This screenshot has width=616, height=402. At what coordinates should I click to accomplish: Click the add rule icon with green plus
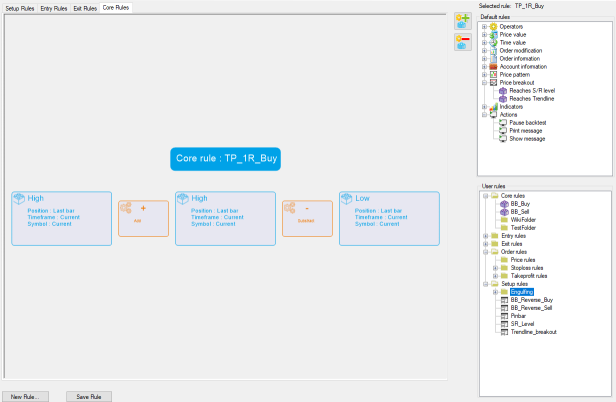pyautogui.click(x=463, y=21)
